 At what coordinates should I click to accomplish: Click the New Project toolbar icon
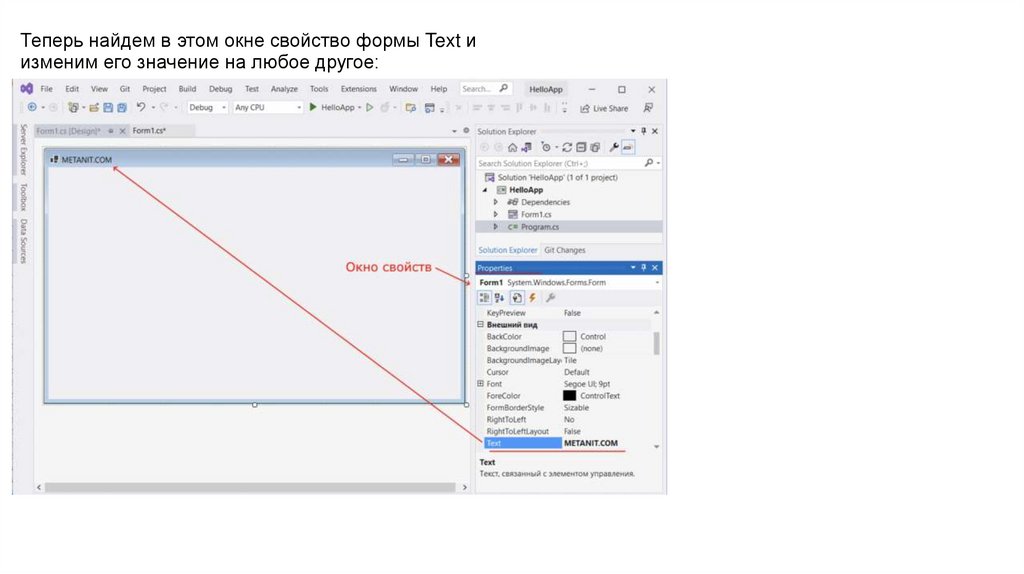click(73, 107)
